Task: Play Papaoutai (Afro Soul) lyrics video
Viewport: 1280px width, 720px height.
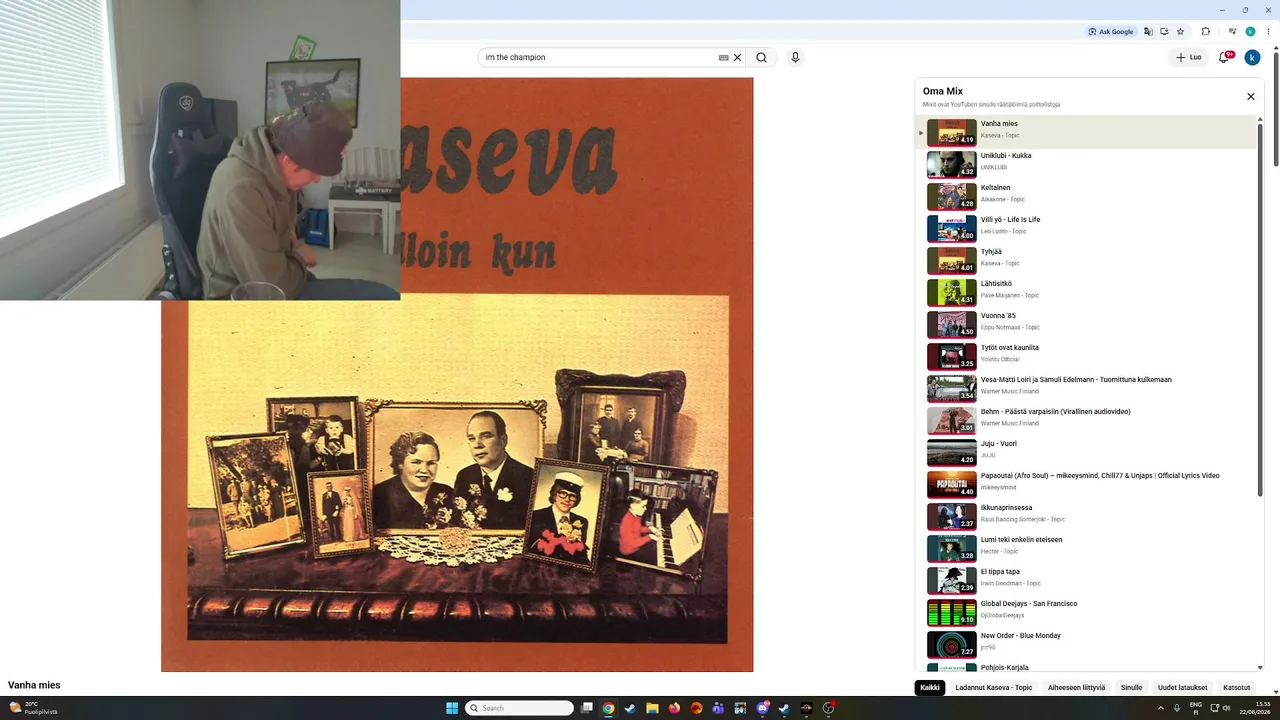Action: pyautogui.click(x=1086, y=485)
